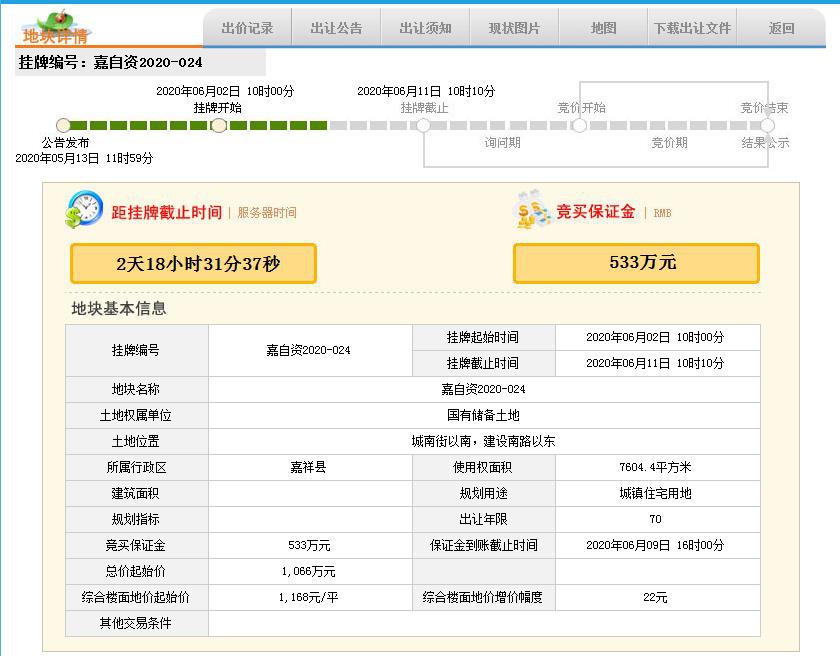This screenshot has height=656, width=840.
Task: Click the clock icon beside 距挂牌截止时间
Action: point(84,209)
